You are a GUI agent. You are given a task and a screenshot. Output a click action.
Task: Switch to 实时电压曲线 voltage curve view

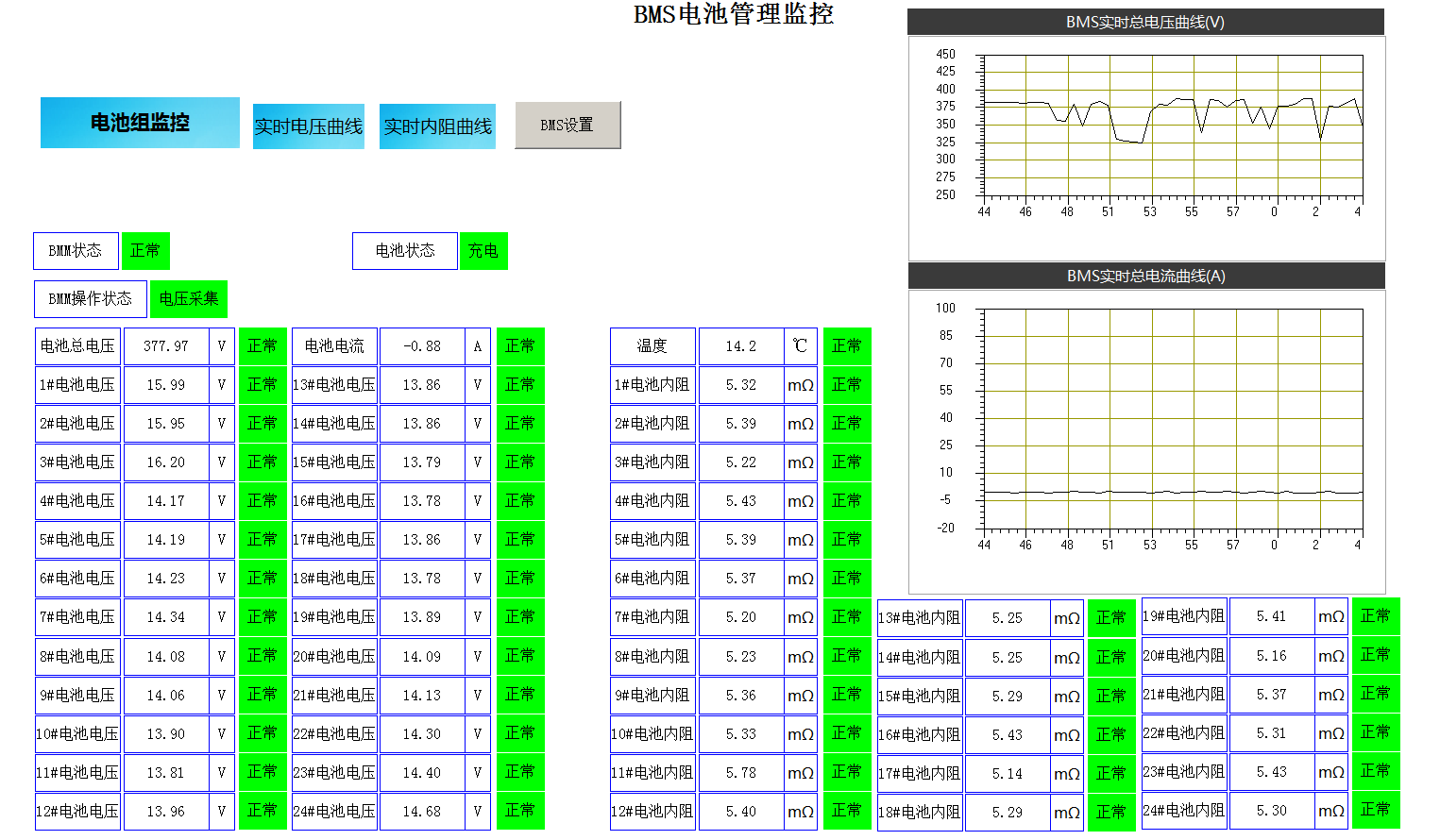pos(308,126)
